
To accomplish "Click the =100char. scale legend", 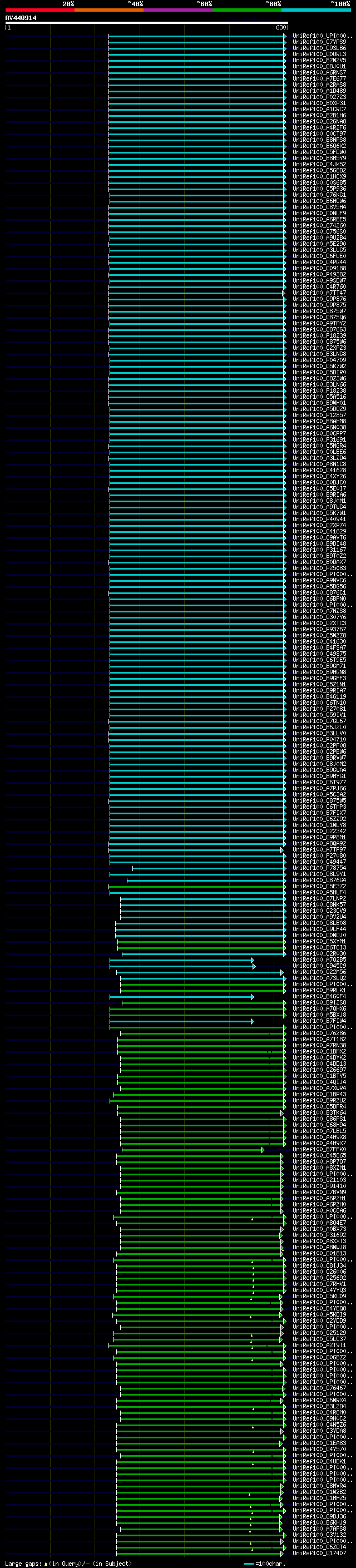I will [x=264, y=1563].
